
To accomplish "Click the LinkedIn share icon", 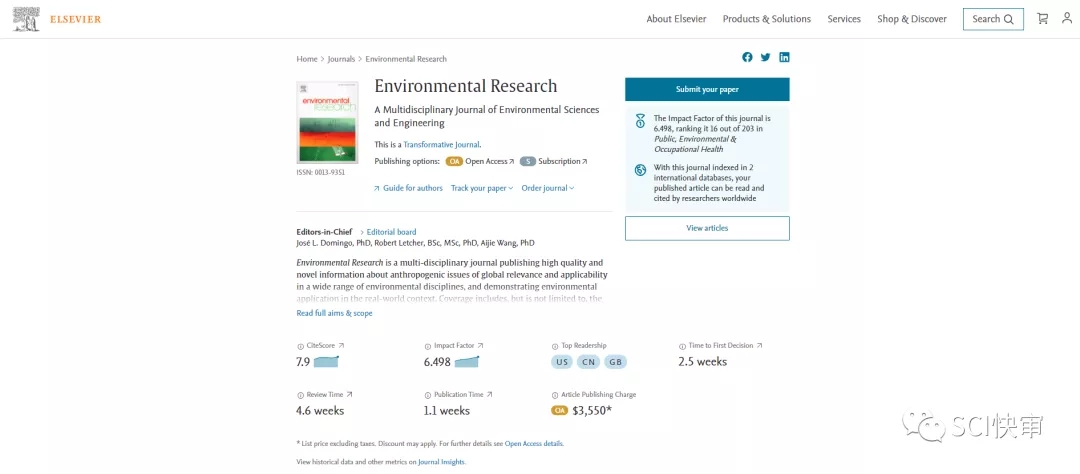I will (x=784, y=57).
